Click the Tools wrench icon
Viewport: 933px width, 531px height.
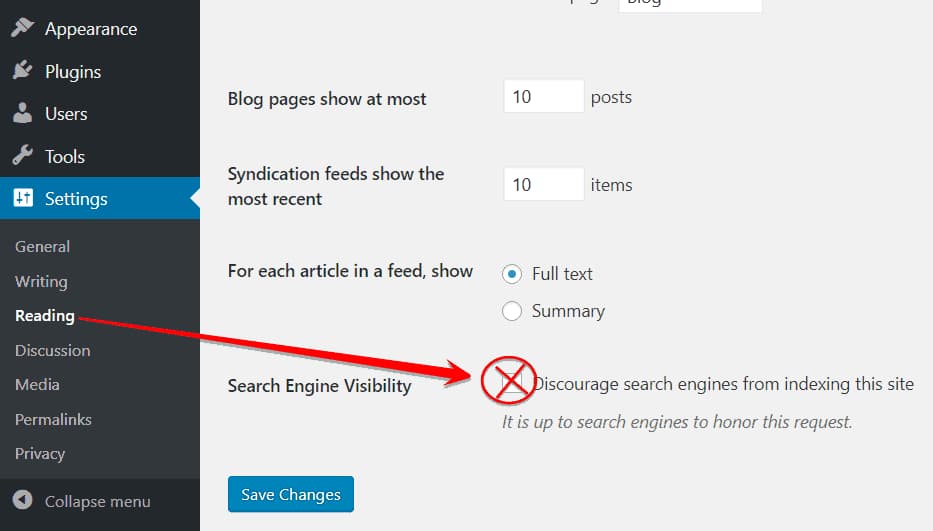pyautogui.click(x=23, y=157)
